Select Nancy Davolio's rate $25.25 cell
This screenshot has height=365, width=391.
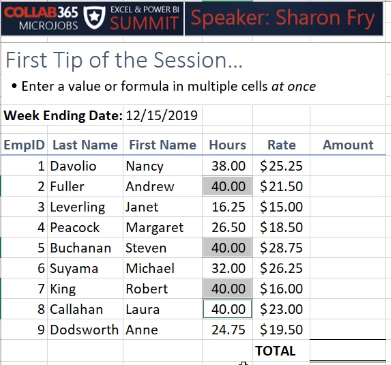point(281,166)
